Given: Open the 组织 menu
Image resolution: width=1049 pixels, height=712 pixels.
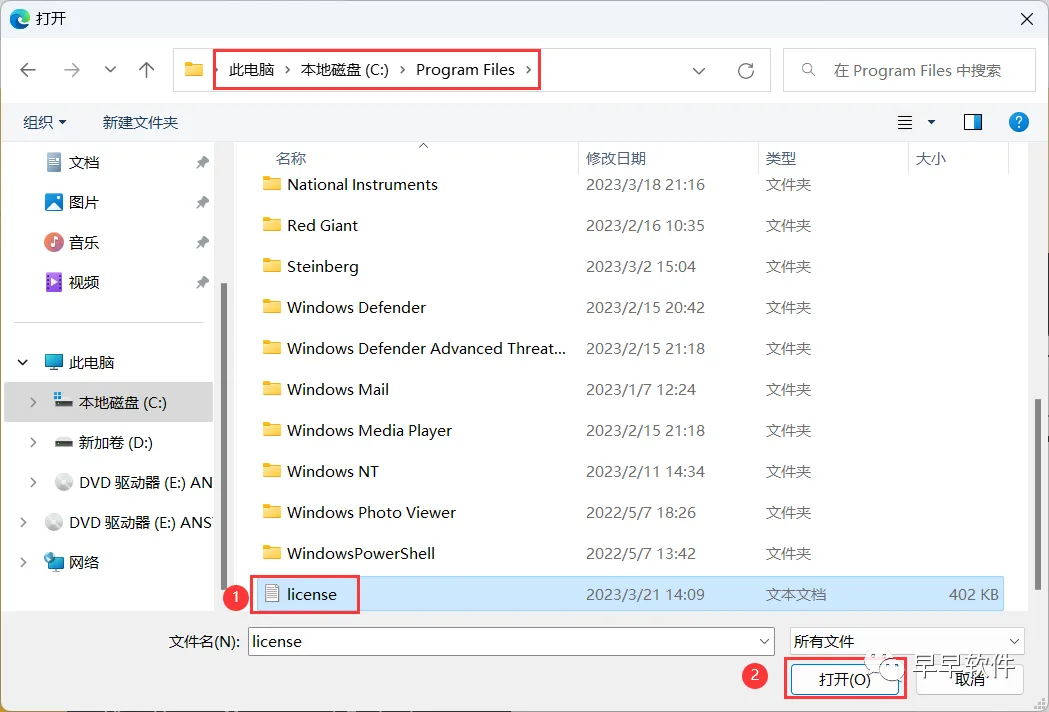Looking at the screenshot, I should click(45, 122).
